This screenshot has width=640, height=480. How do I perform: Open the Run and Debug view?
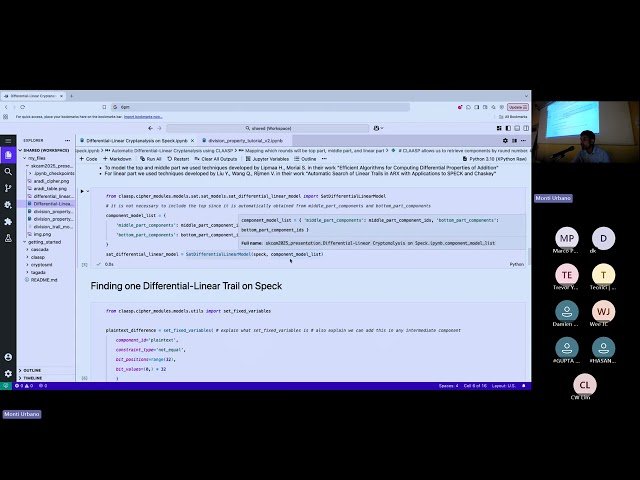coord(8,205)
